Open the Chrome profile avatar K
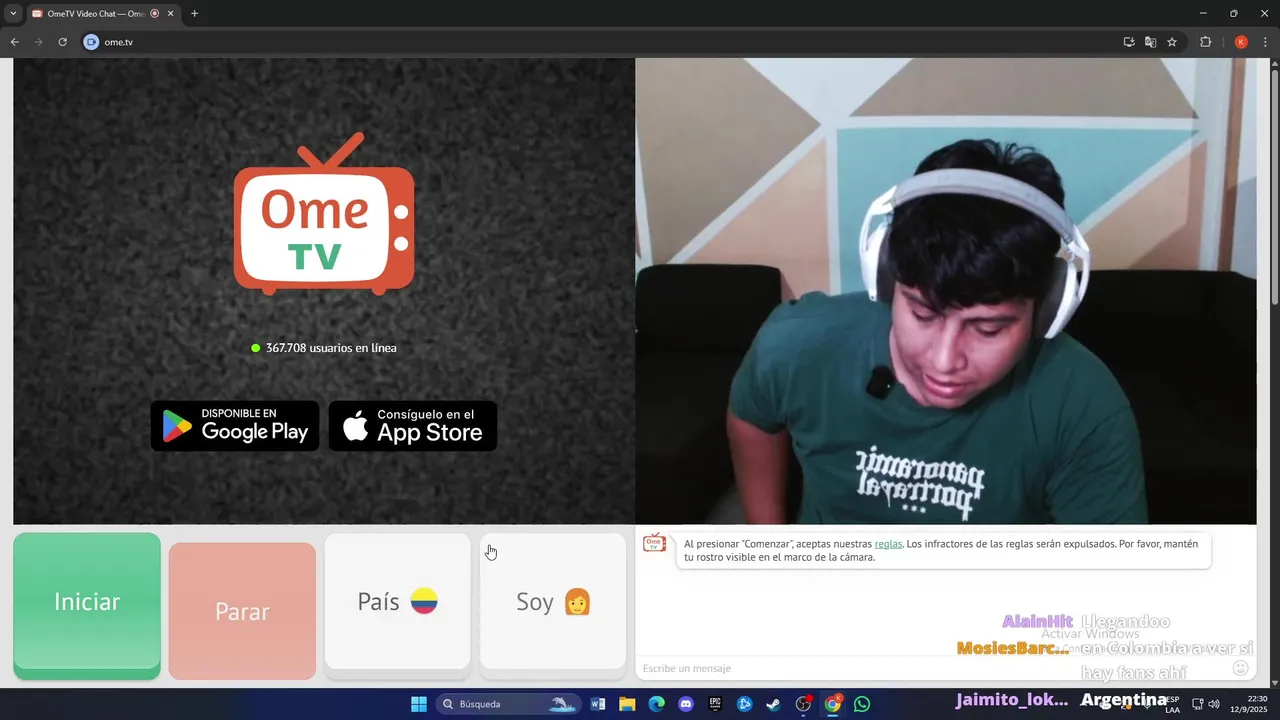Screen dimensions: 1280x720 [1241, 42]
